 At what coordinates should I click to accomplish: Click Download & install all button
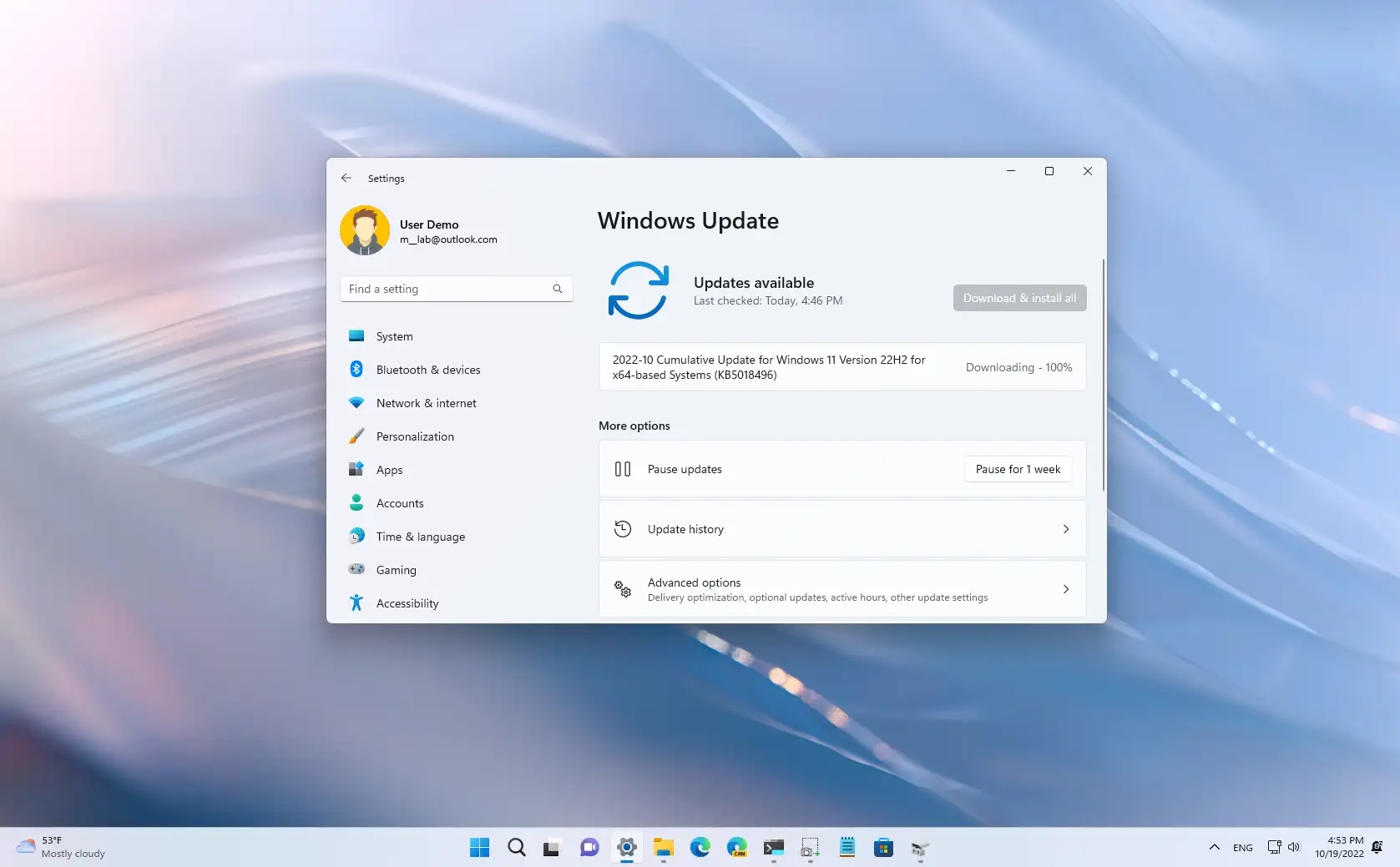coord(1018,297)
